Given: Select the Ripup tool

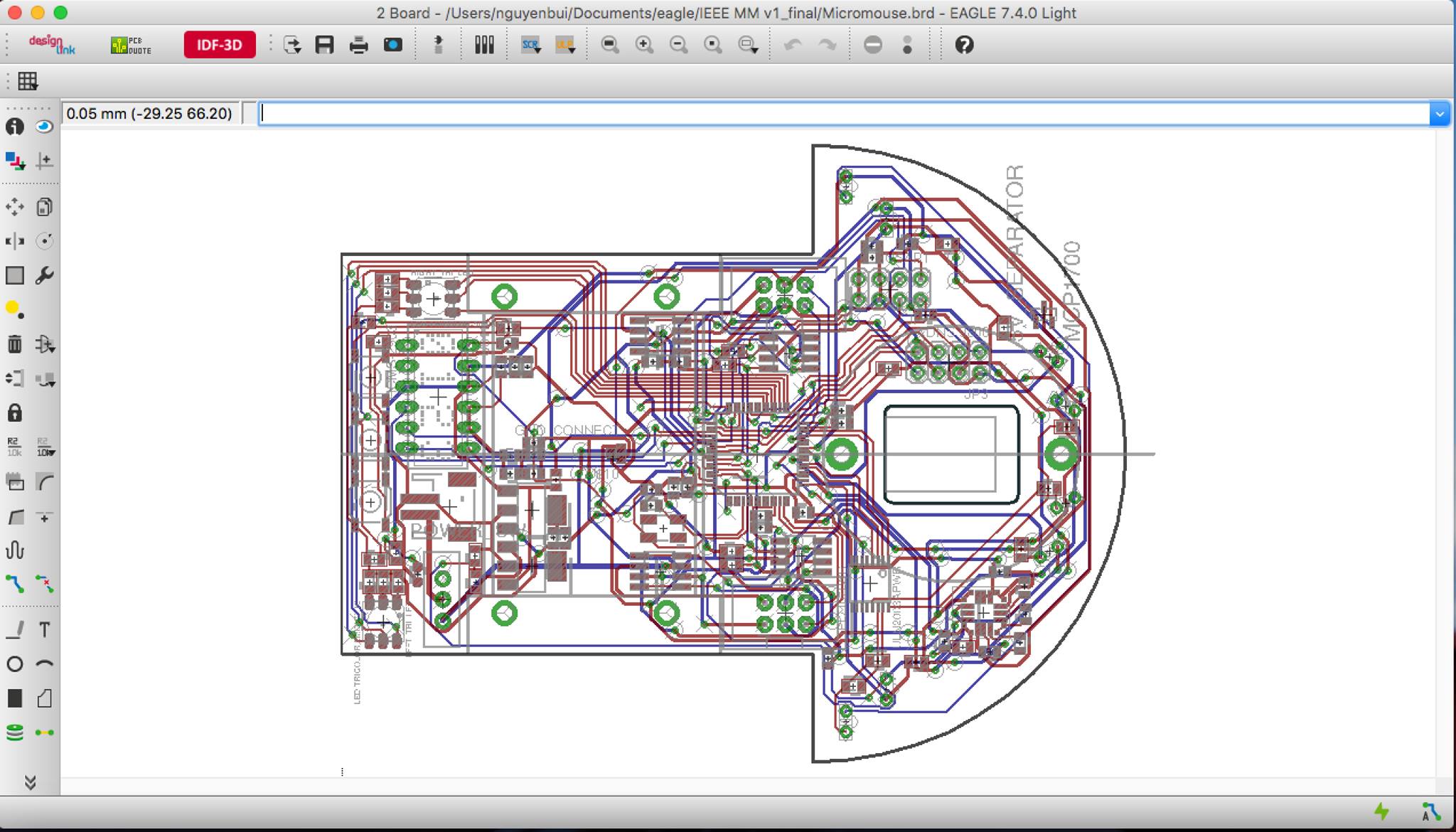Looking at the screenshot, I should [x=44, y=585].
